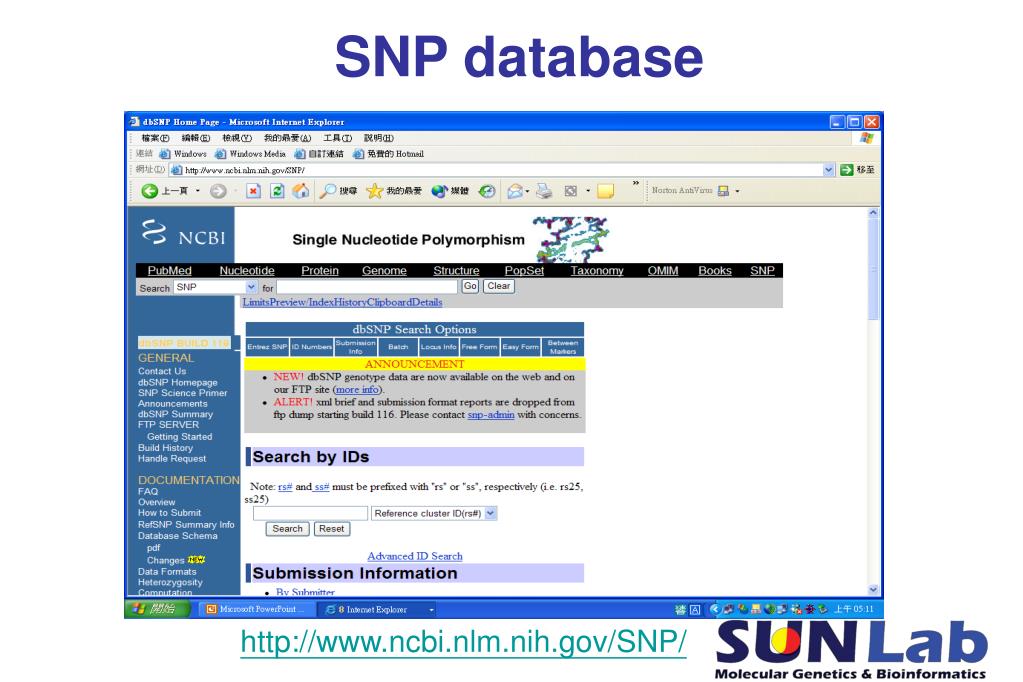This screenshot has height=682, width=1023.
Task: Click the Reset button
Action: 331,529
